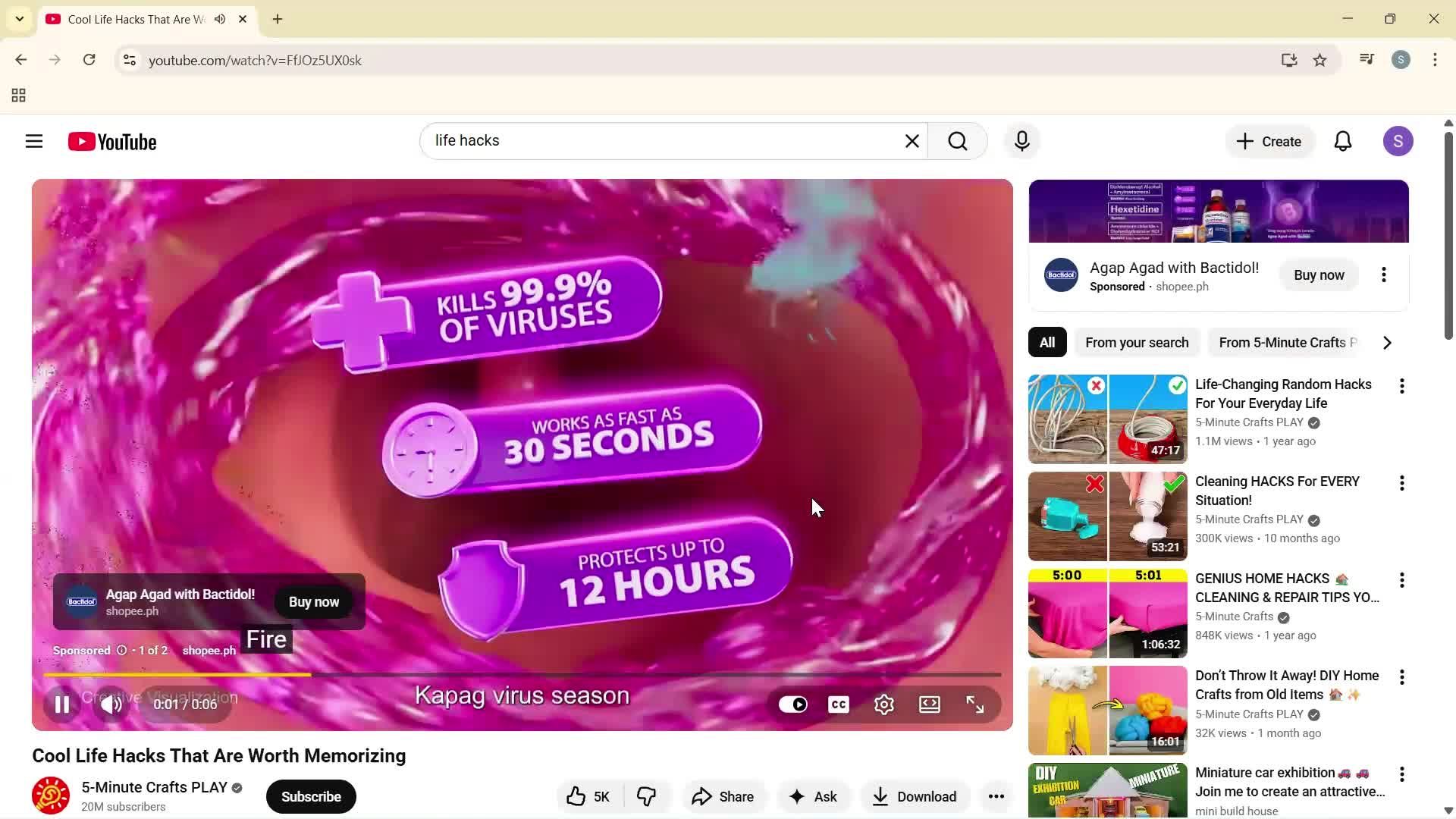Toggle autoplay off

click(x=793, y=704)
